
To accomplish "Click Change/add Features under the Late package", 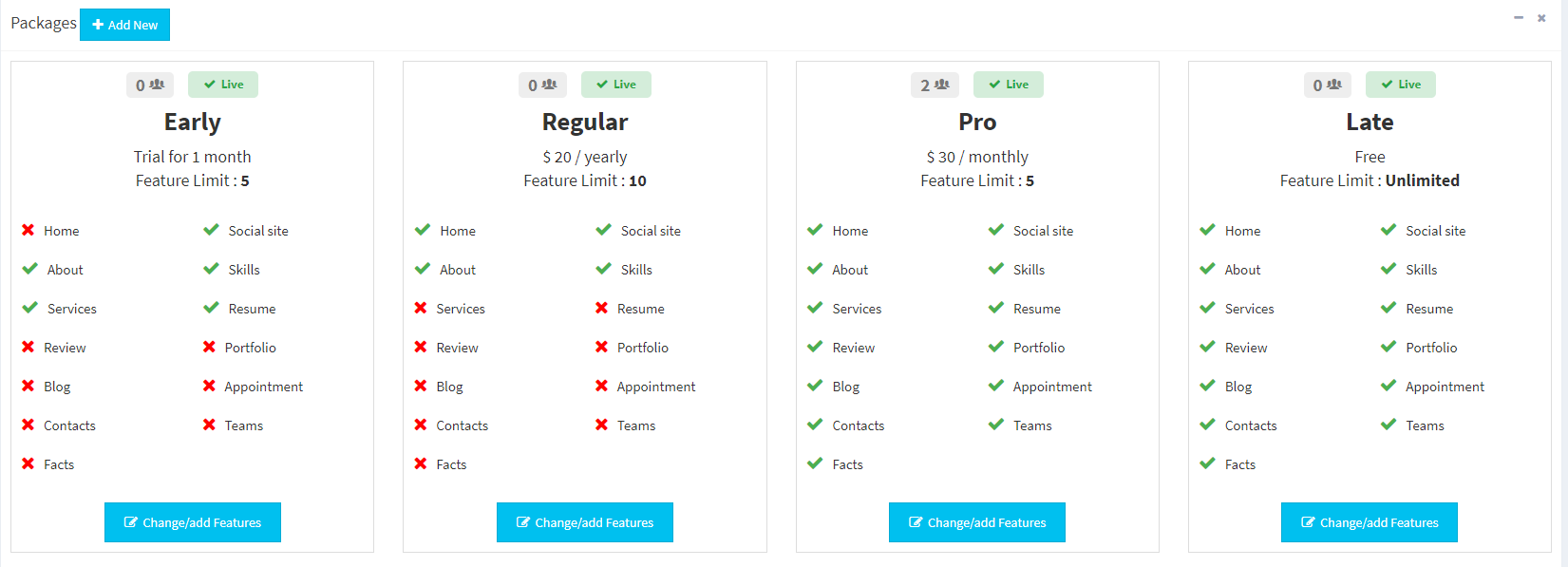I will click(x=1370, y=522).
